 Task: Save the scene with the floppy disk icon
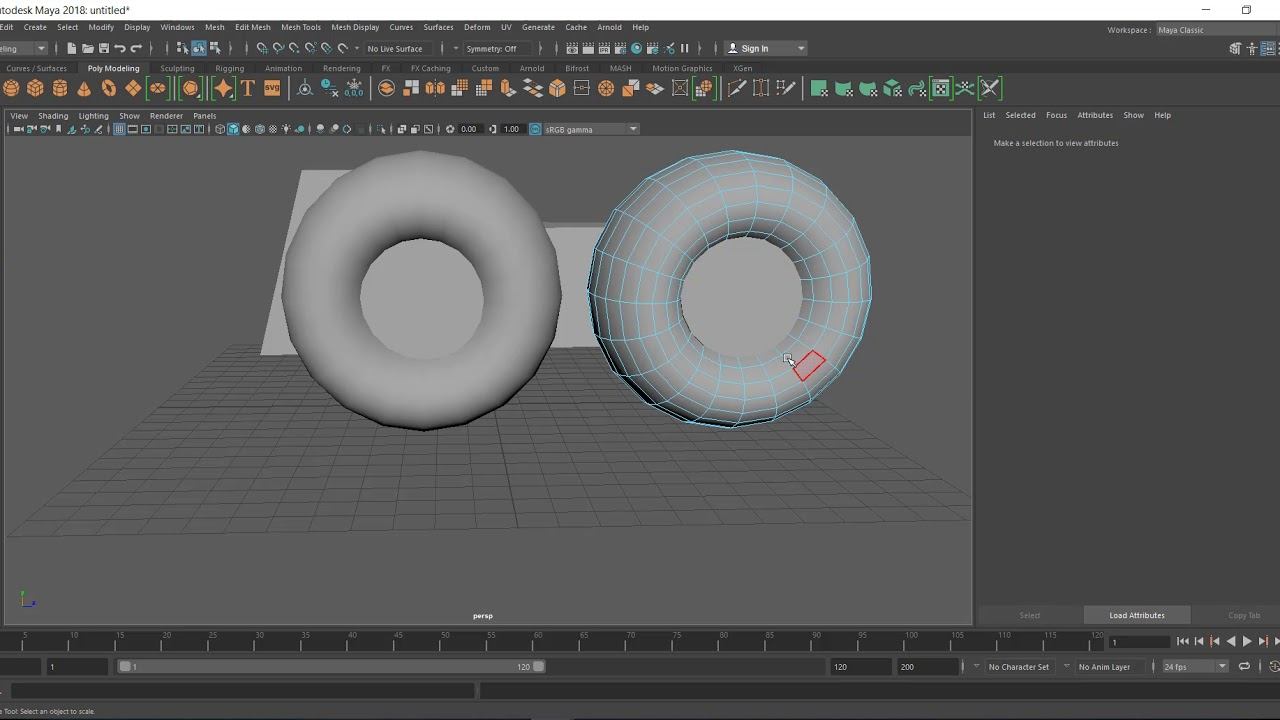coord(103,48)
